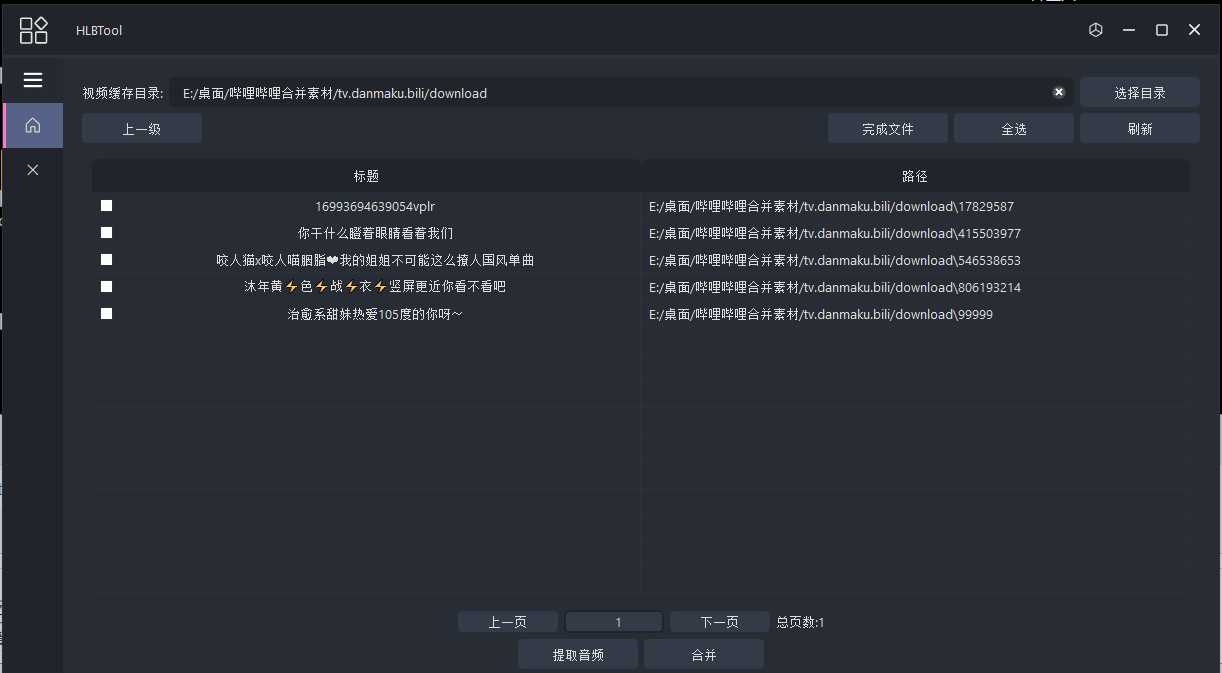1222x673 pixels.
Task: Select the Home icon in the sidebar
Action: point(33,125)
